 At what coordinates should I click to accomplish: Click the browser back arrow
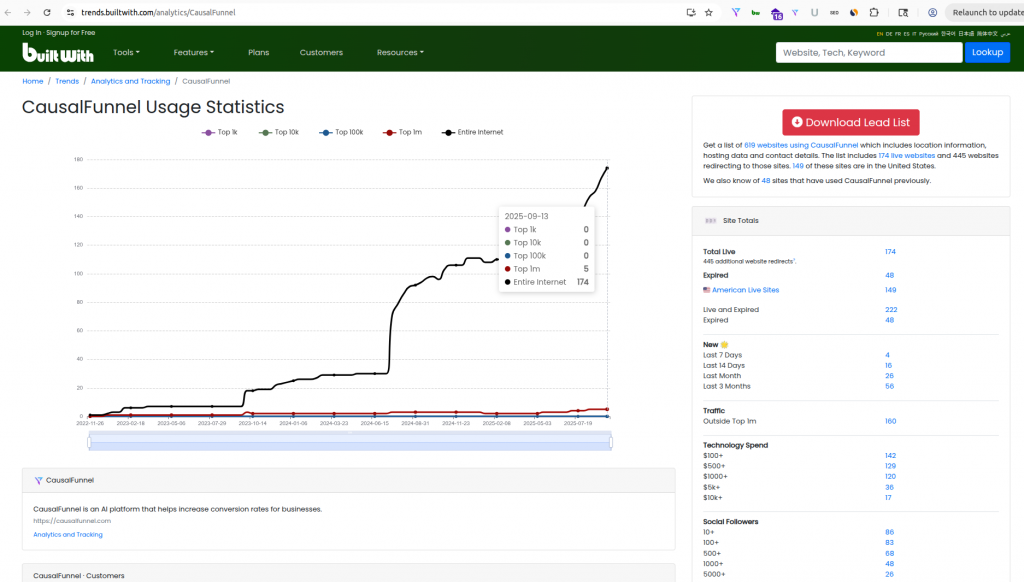point(9,12)
